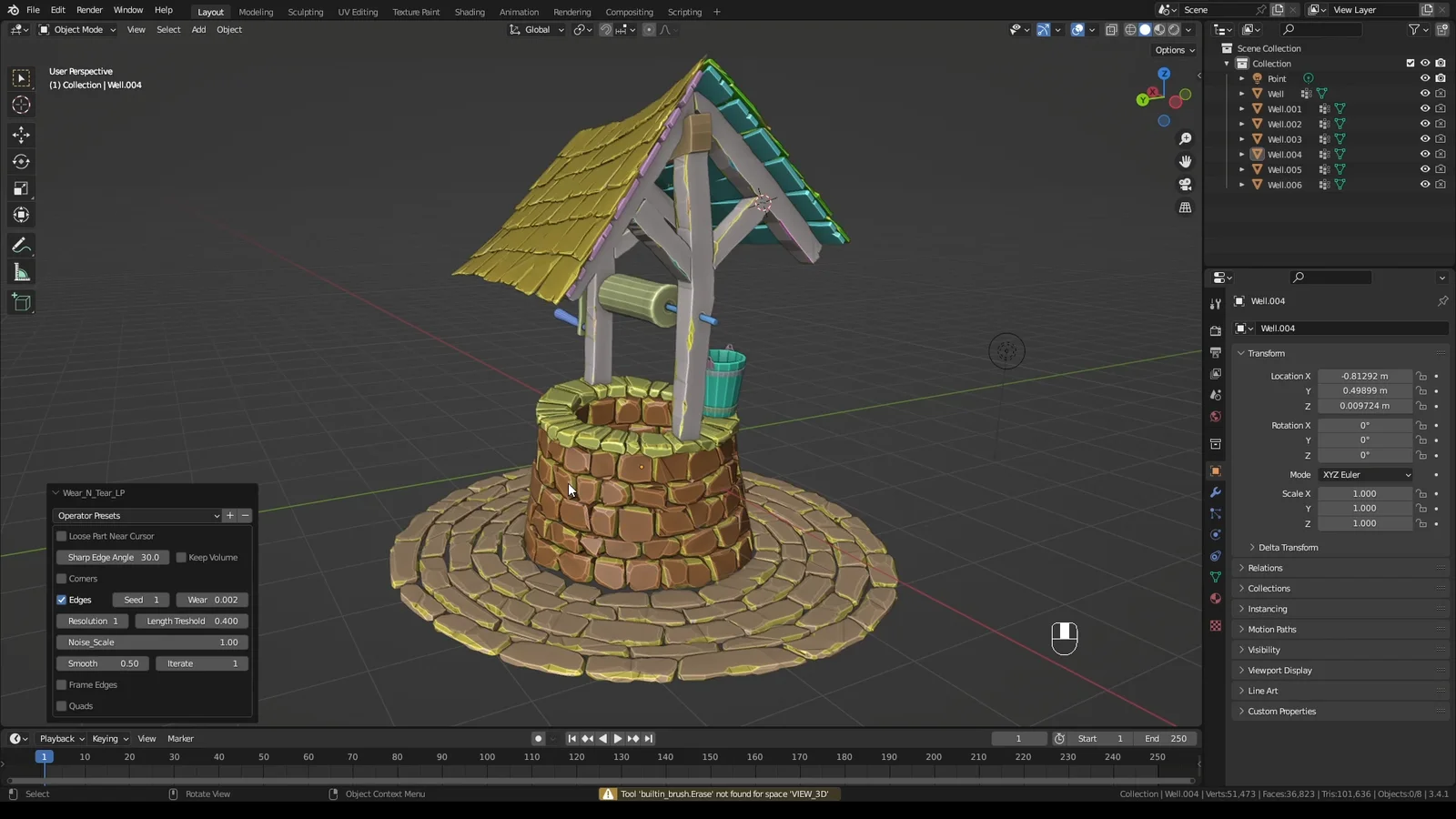Select the Move tool in toolbar
The height and width of the screenshot is (819, 1456).
pyautogui.click(x=21, y=135)
